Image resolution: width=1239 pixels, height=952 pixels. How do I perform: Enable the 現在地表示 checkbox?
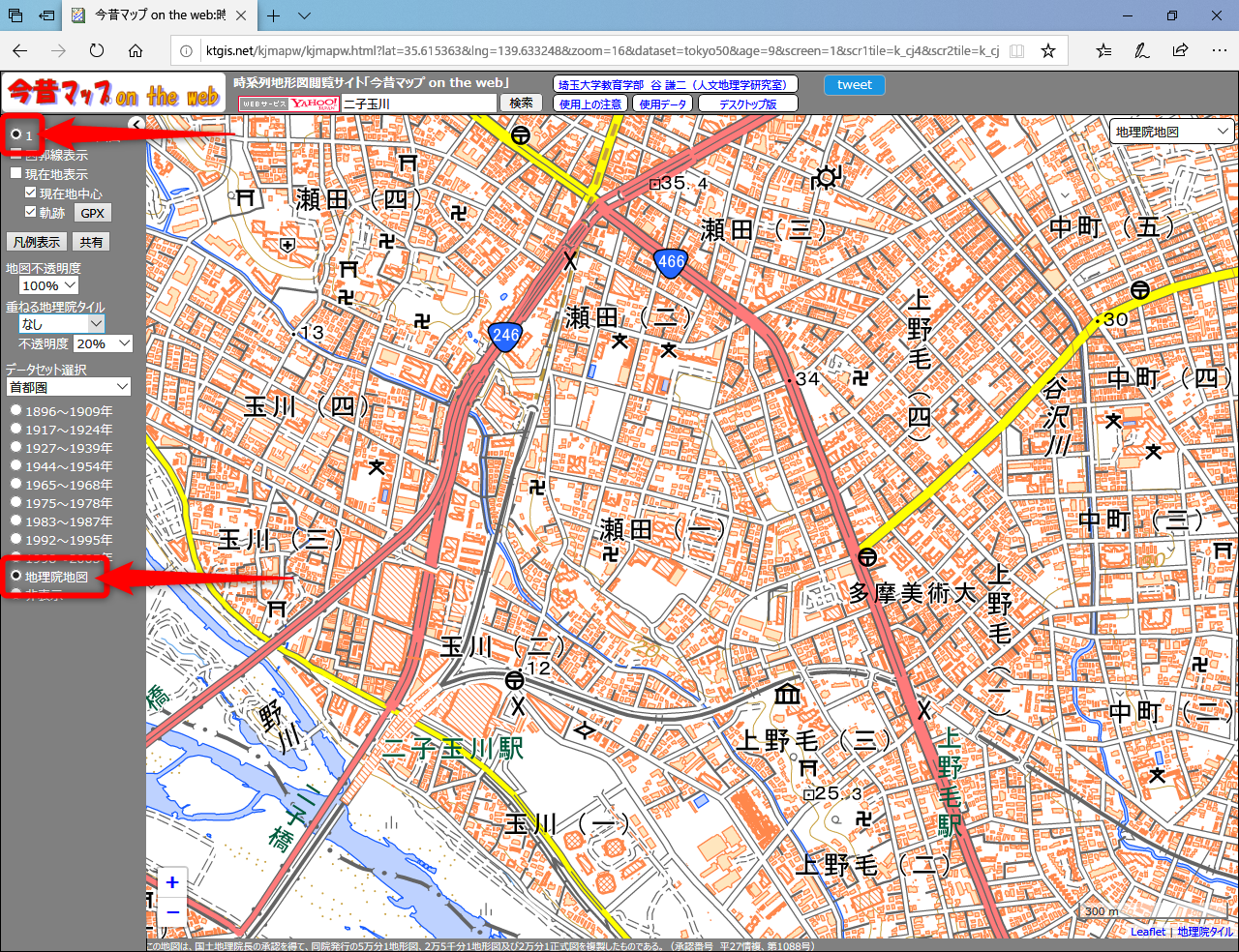(x=16, y=174)
